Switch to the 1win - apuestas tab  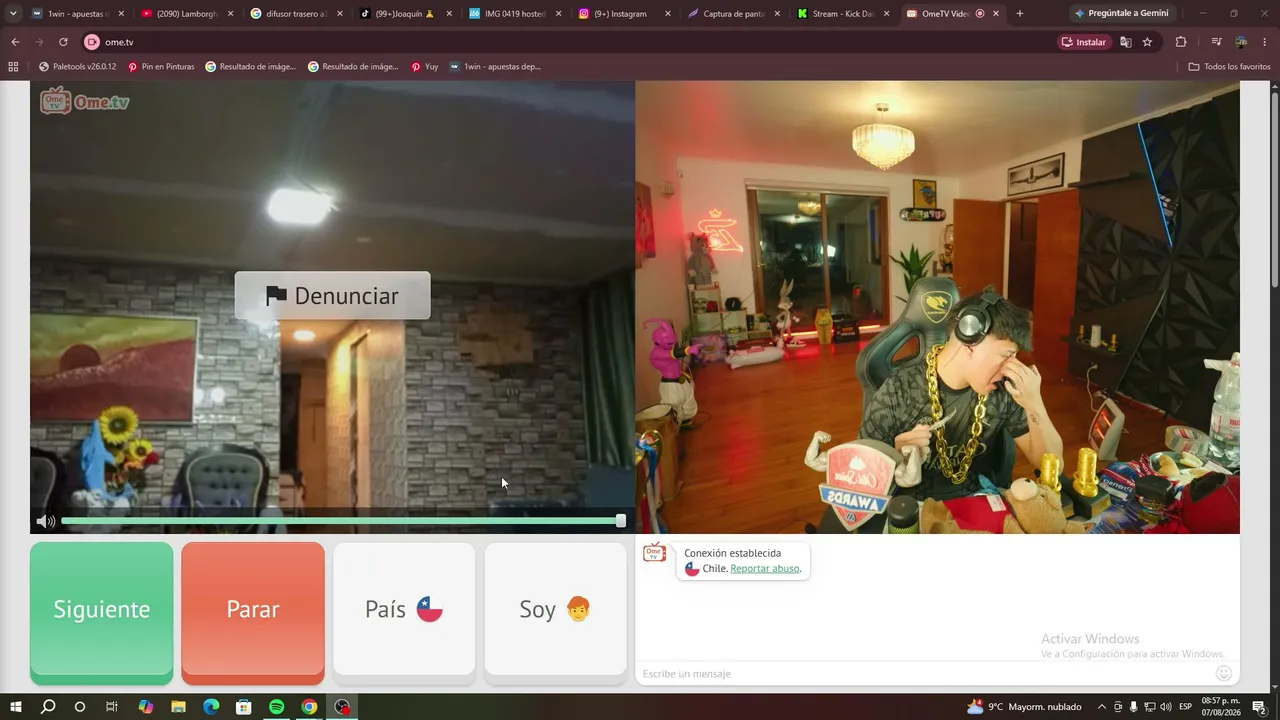(x=78, y=13)
